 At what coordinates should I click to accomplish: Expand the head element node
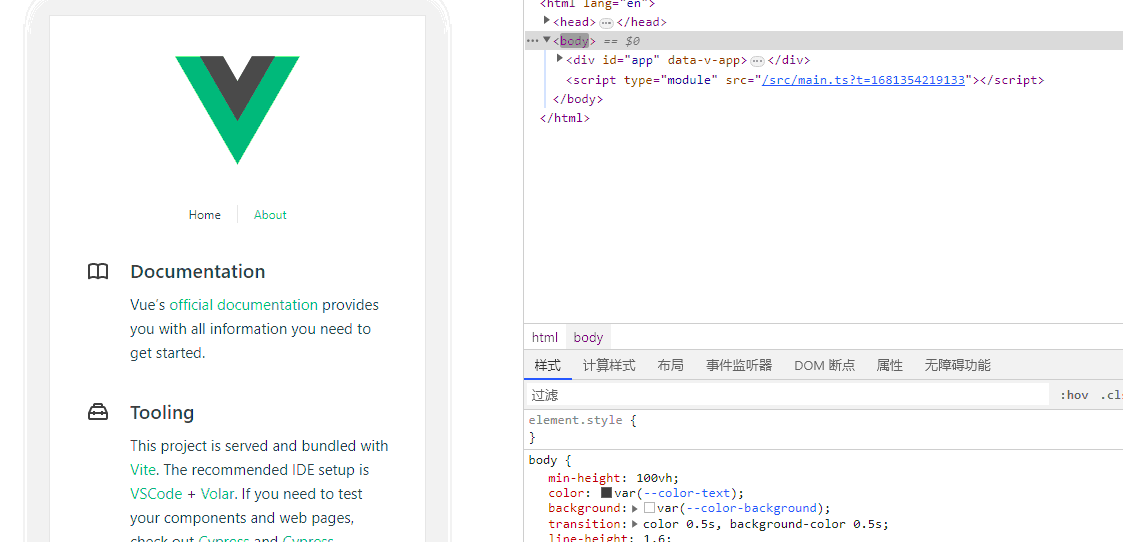click(x=547, y=21)
